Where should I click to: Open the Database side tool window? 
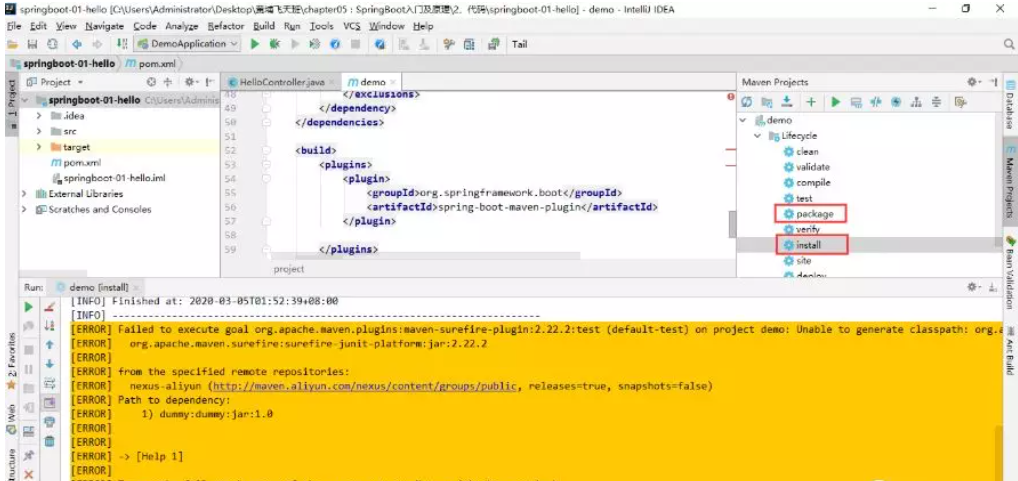1010,106
